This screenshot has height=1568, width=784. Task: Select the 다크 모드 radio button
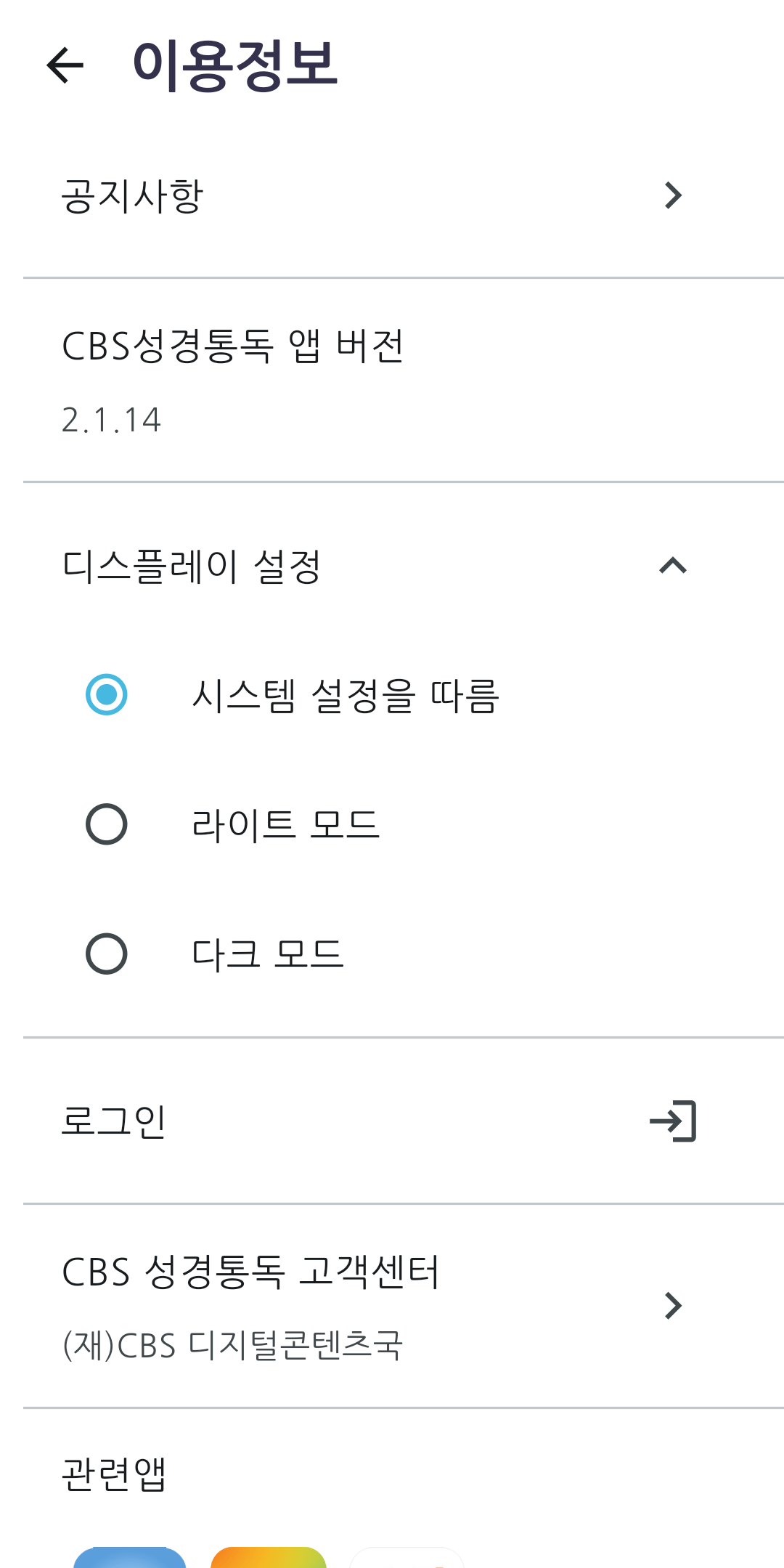point(105,951)
